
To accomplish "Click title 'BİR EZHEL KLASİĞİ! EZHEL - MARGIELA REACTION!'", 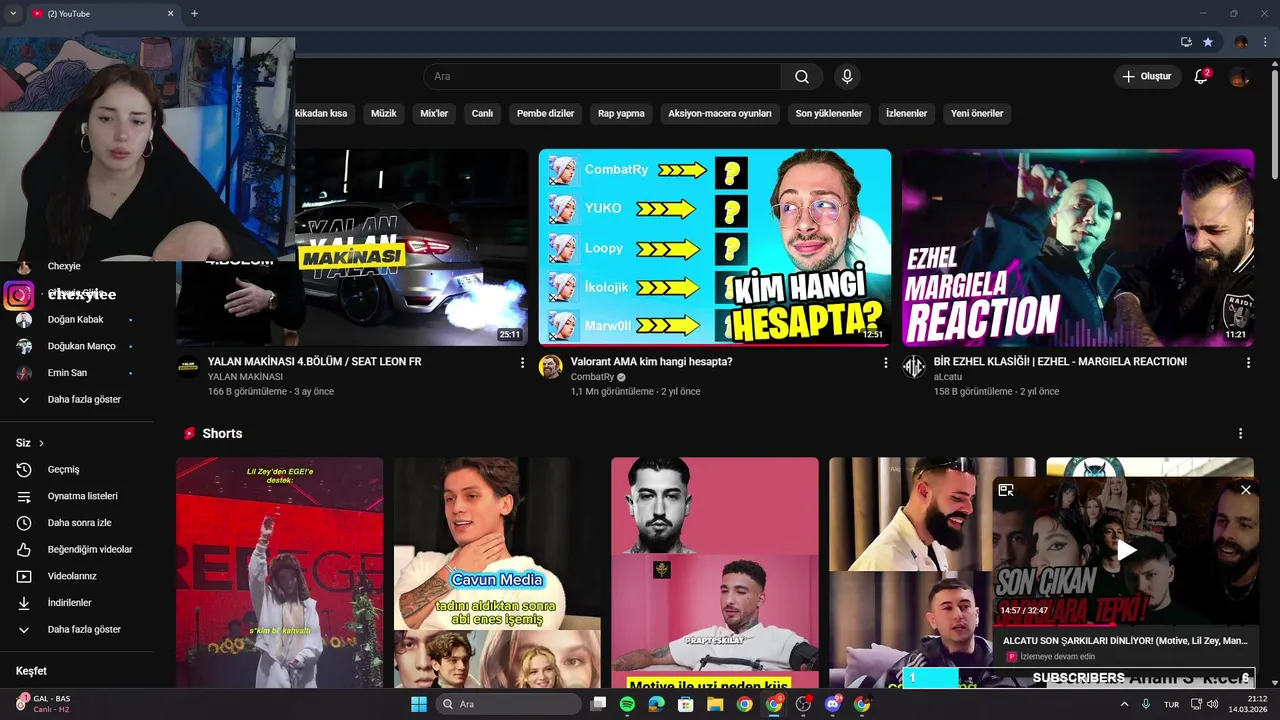I will [1060, 361].
